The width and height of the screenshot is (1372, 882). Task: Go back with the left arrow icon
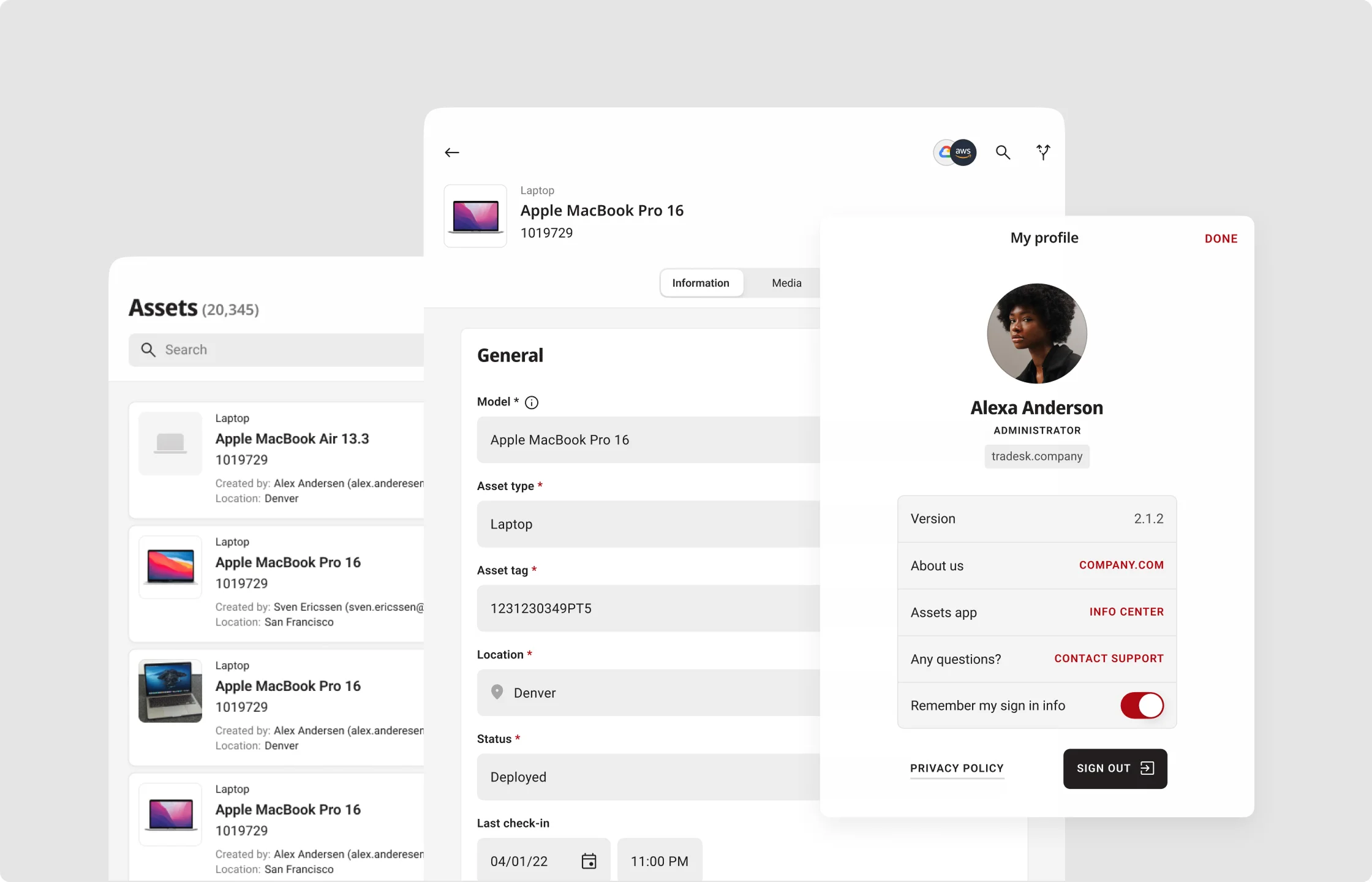click(x=452, y=153)
